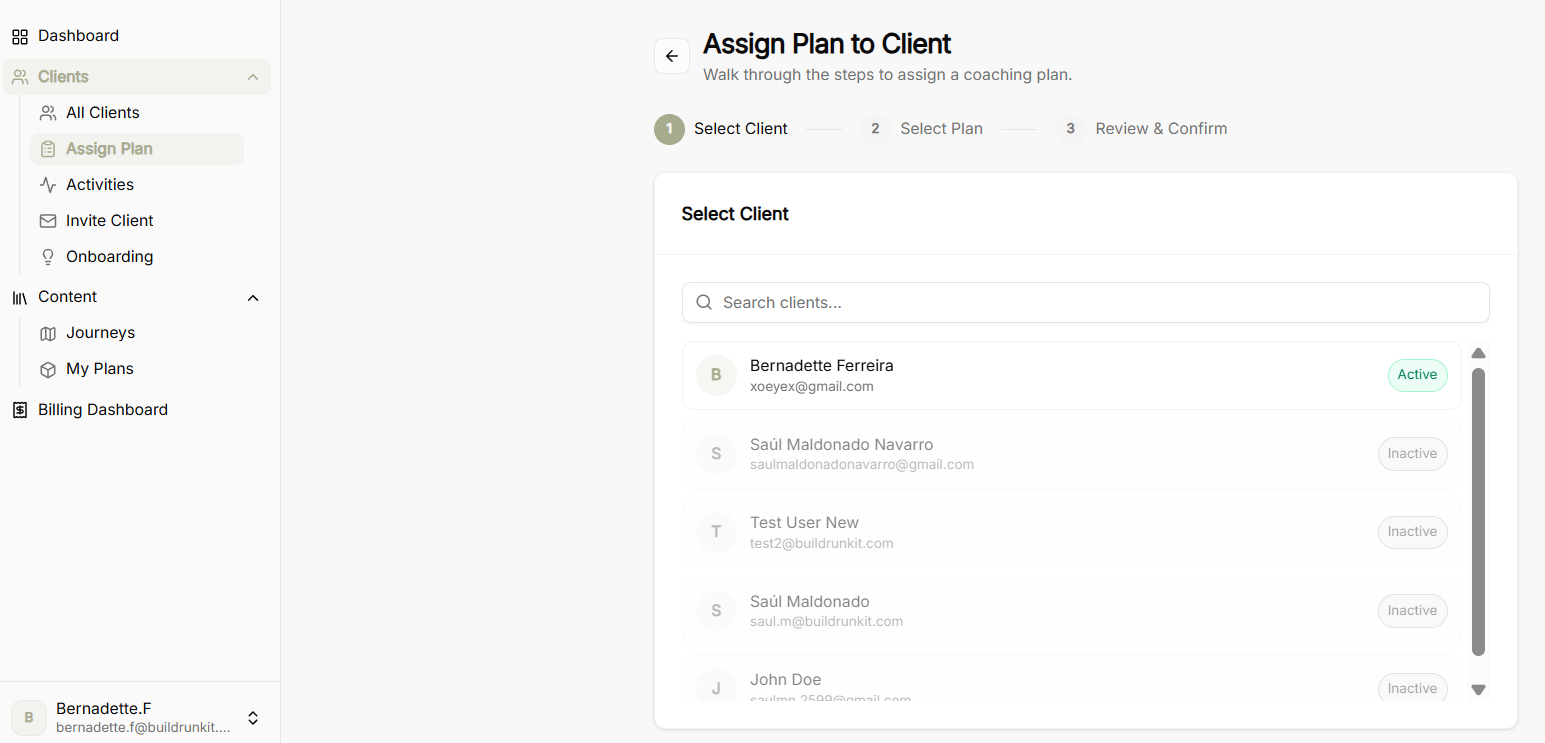
Task: Click the Bernadette.F account avatar
Action: tap(29, 717)
